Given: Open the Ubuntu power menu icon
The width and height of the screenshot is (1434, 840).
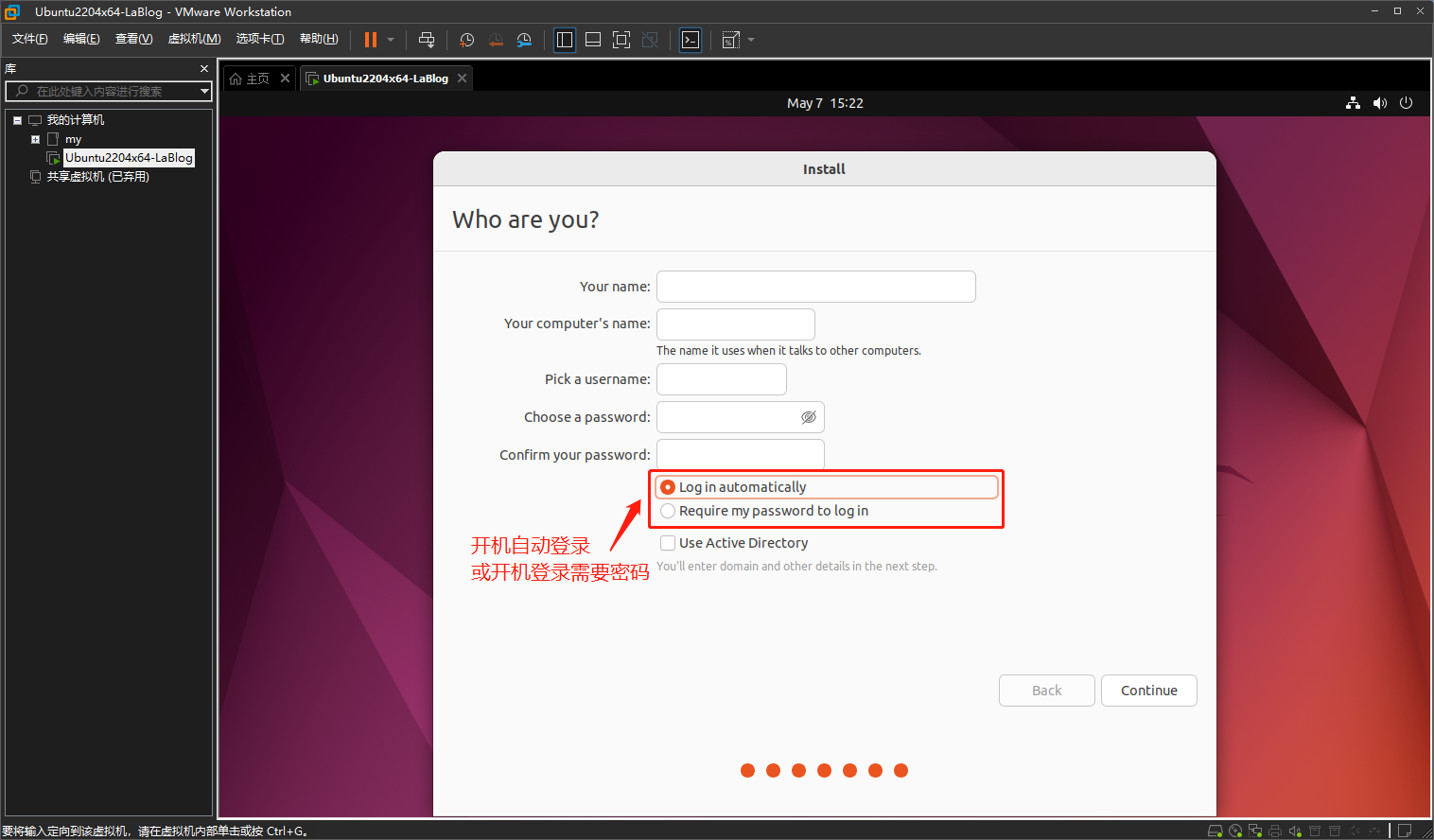Looking at the screenshot, I should (1407, 103).
